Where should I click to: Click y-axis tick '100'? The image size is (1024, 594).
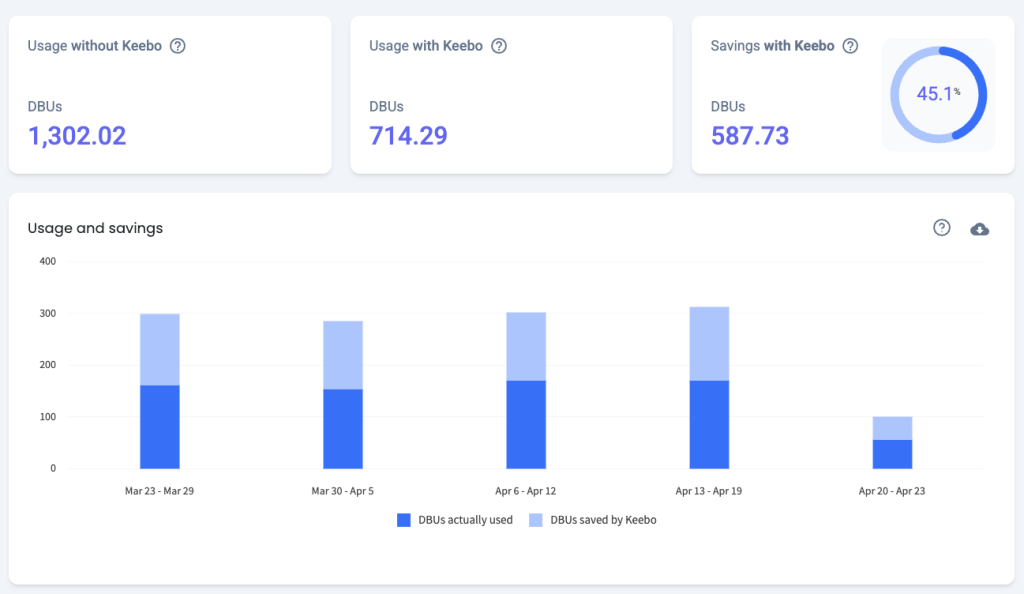[x=48, y=416]
